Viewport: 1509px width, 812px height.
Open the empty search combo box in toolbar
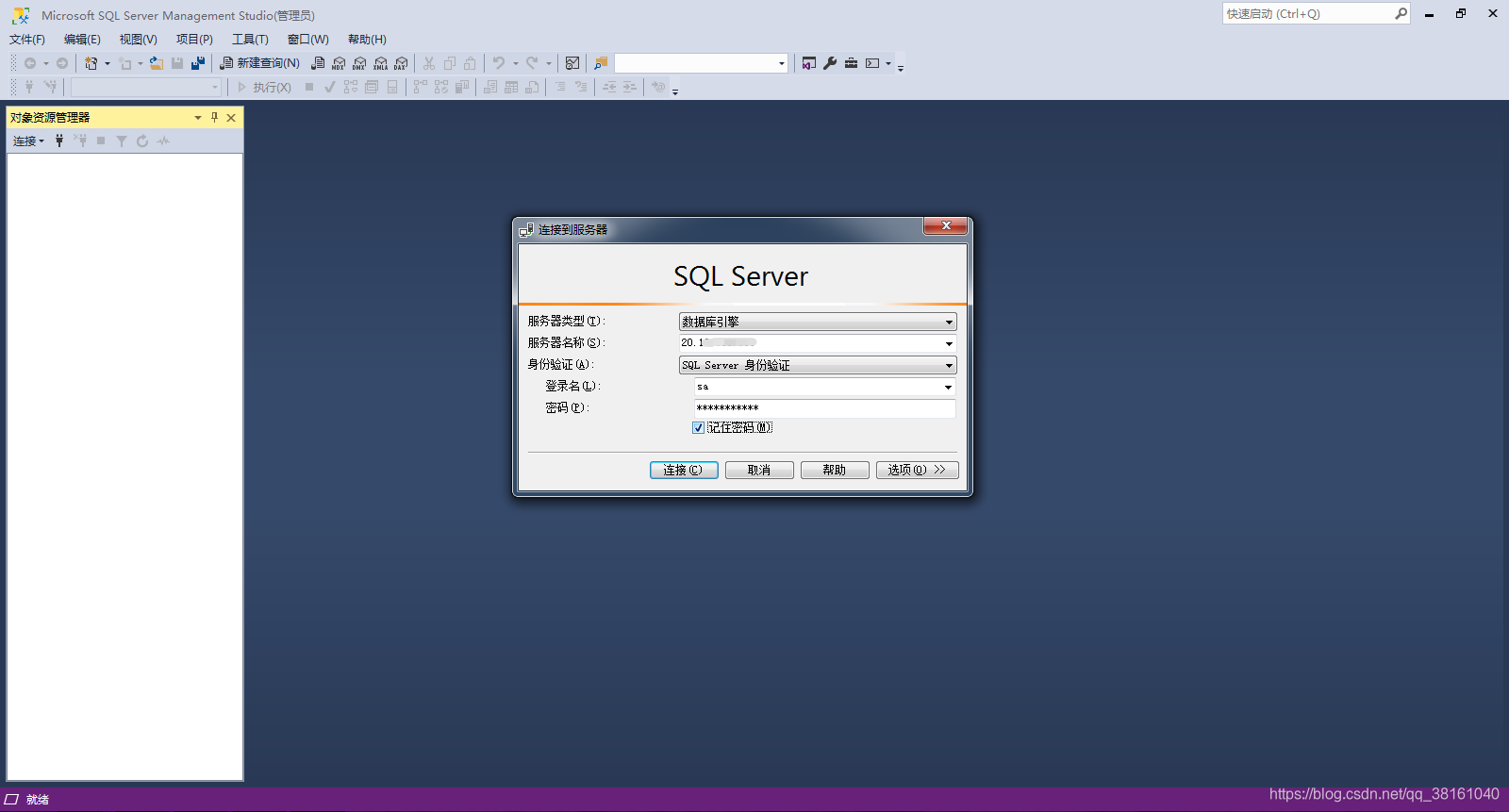coord(701,63)
